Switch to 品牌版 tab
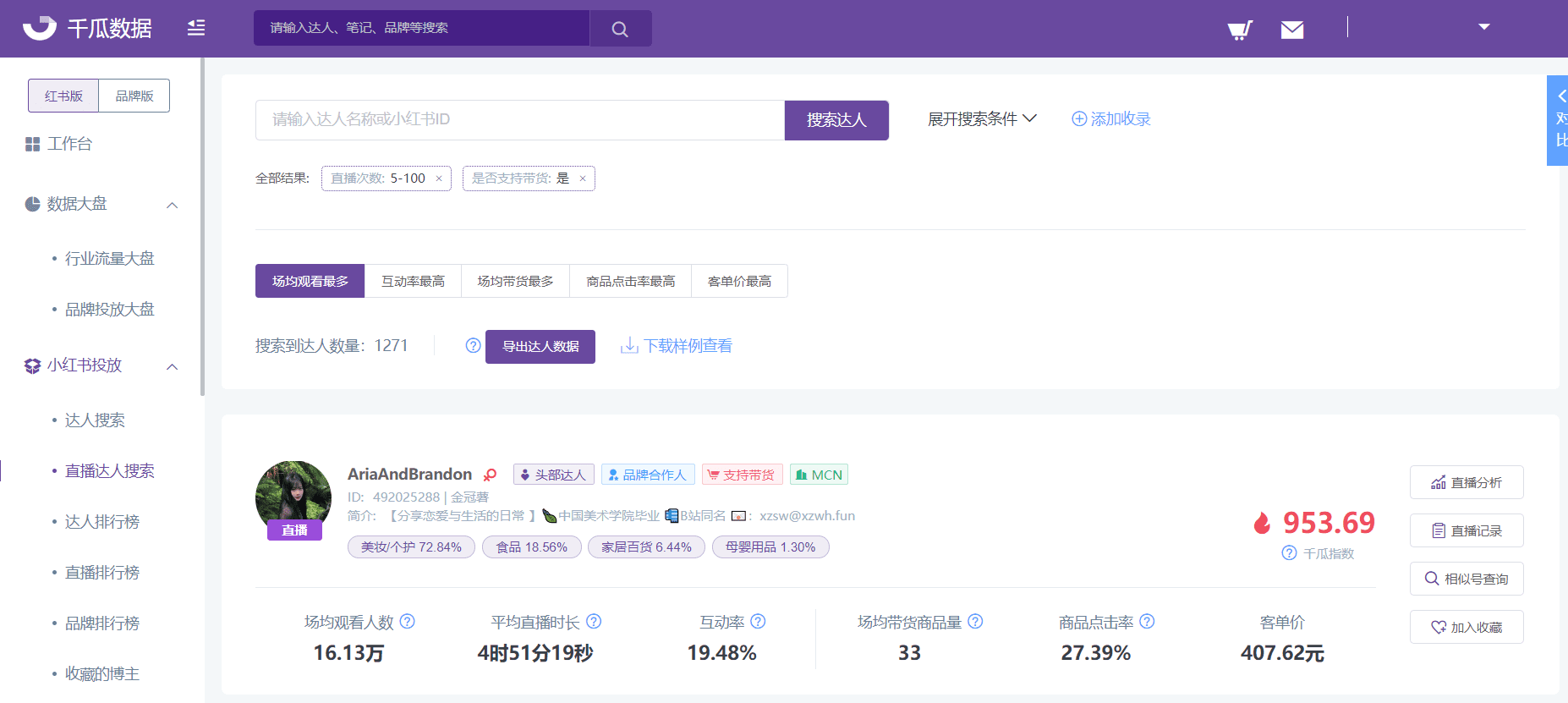The image size is (1568, 703). click(134, 96)
